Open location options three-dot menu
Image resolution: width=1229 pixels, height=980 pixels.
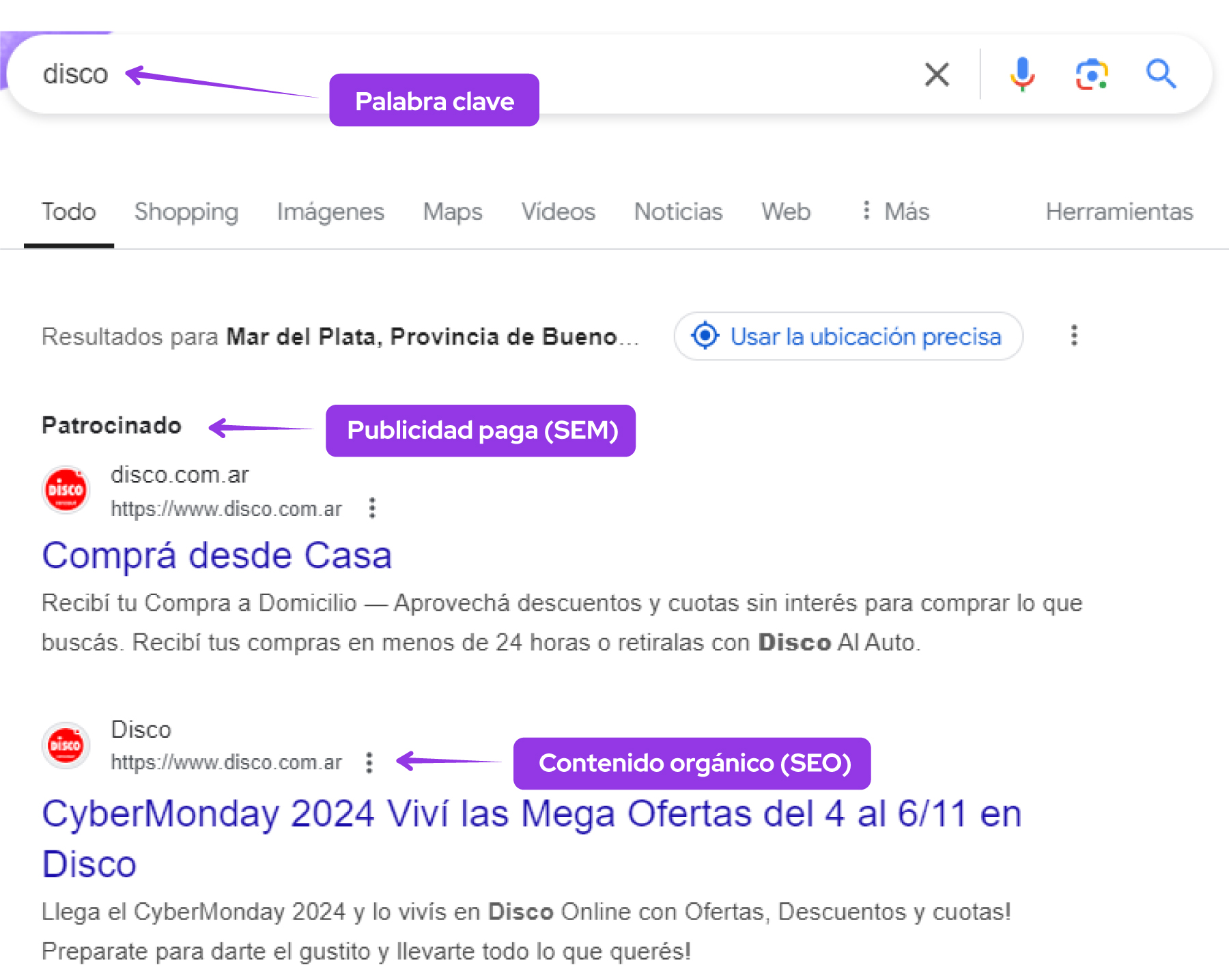1074,335
